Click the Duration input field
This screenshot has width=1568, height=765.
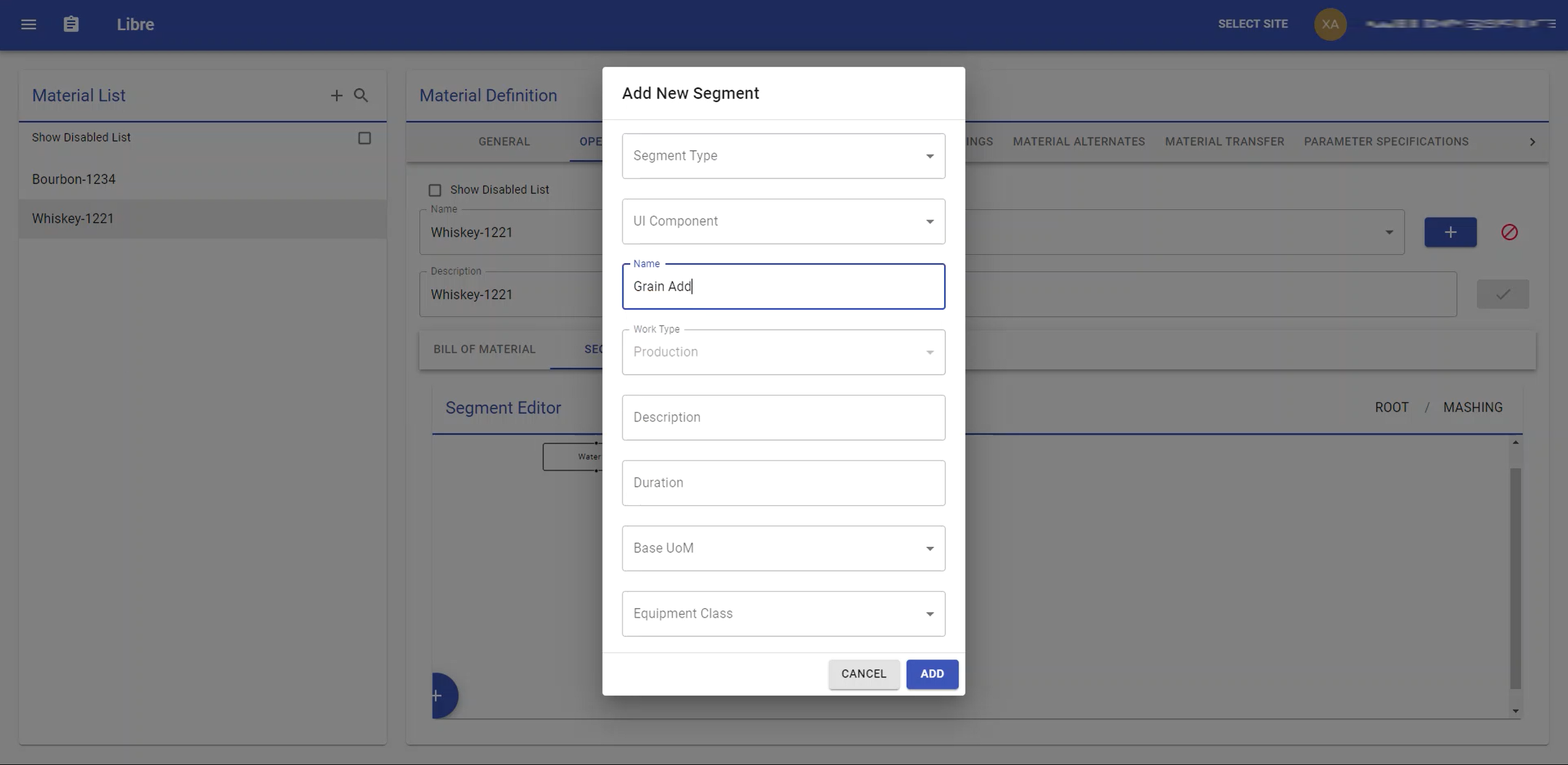(x=783, y=483)
